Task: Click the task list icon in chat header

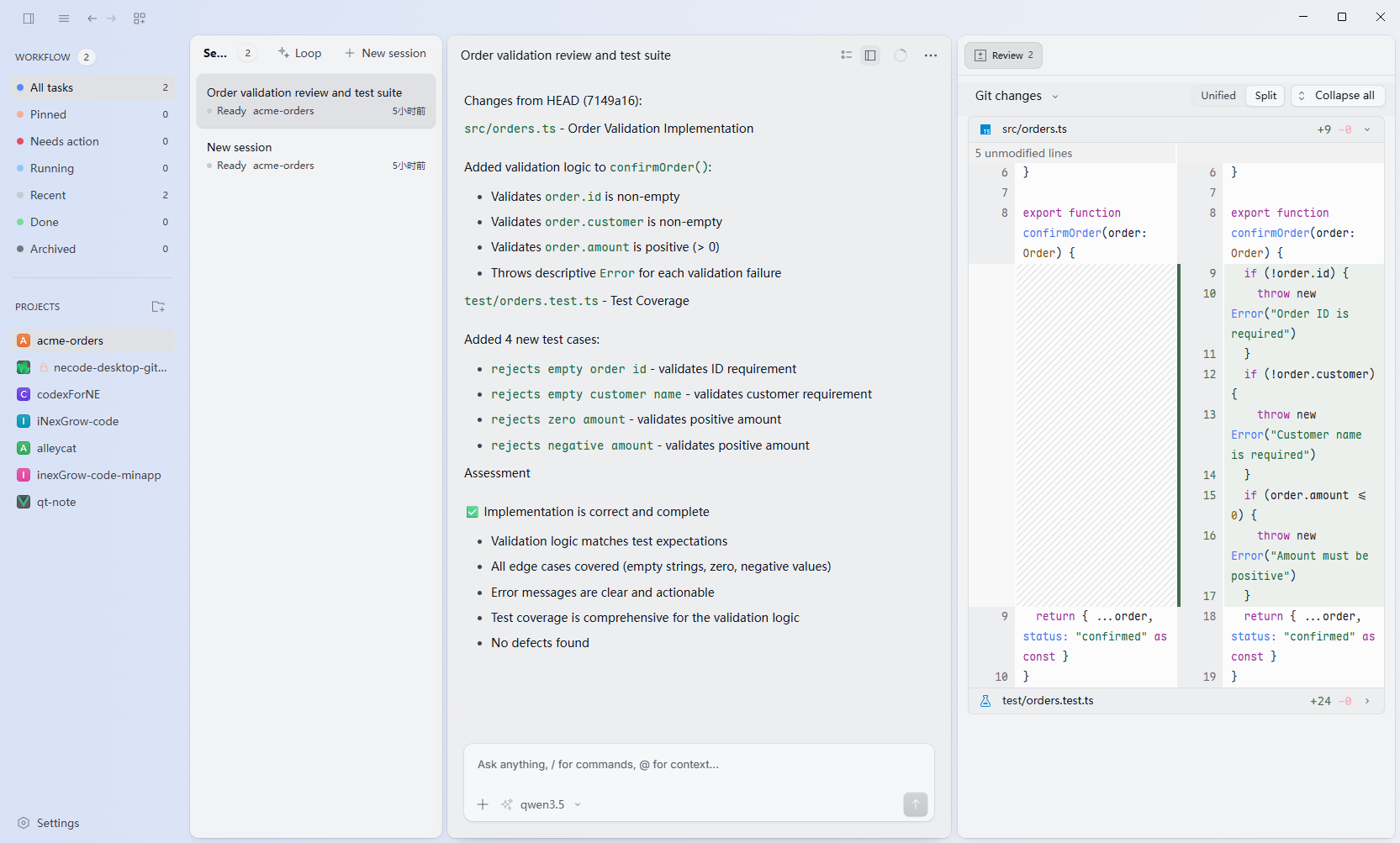Action: tap(846, 55)
